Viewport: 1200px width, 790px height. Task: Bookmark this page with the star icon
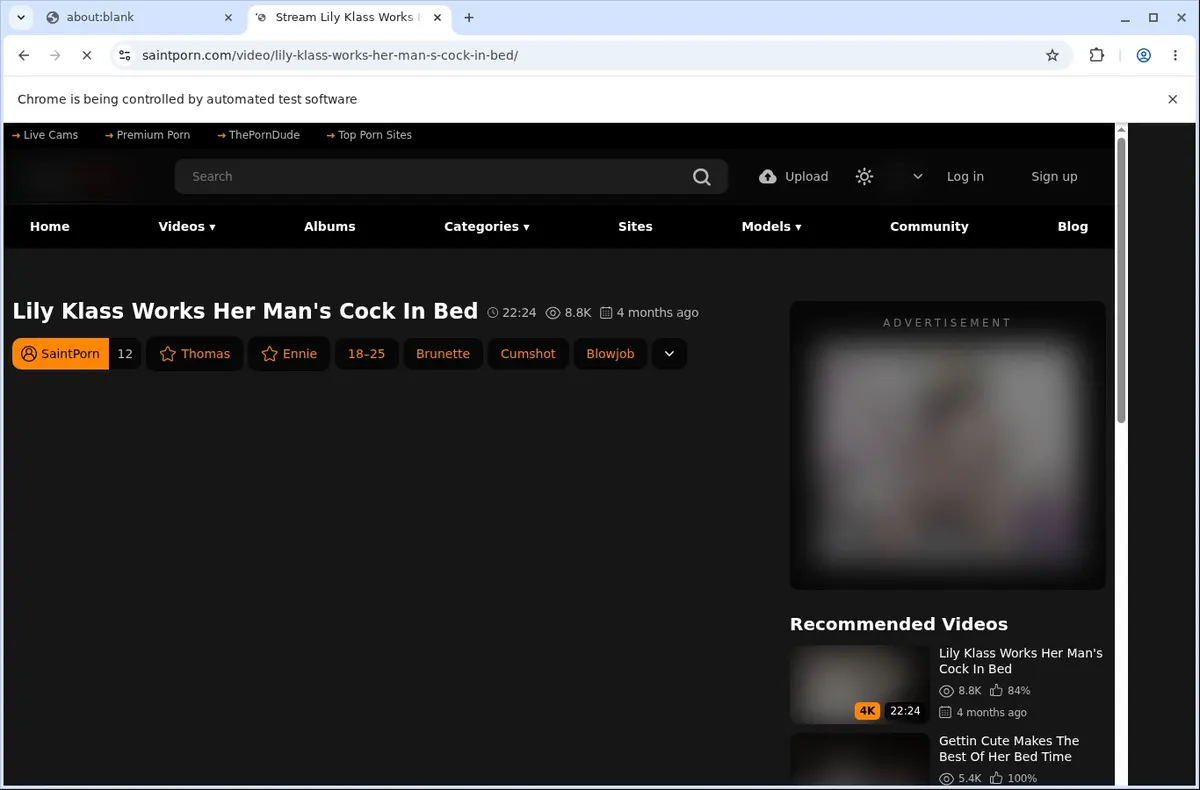(1052, 56)
